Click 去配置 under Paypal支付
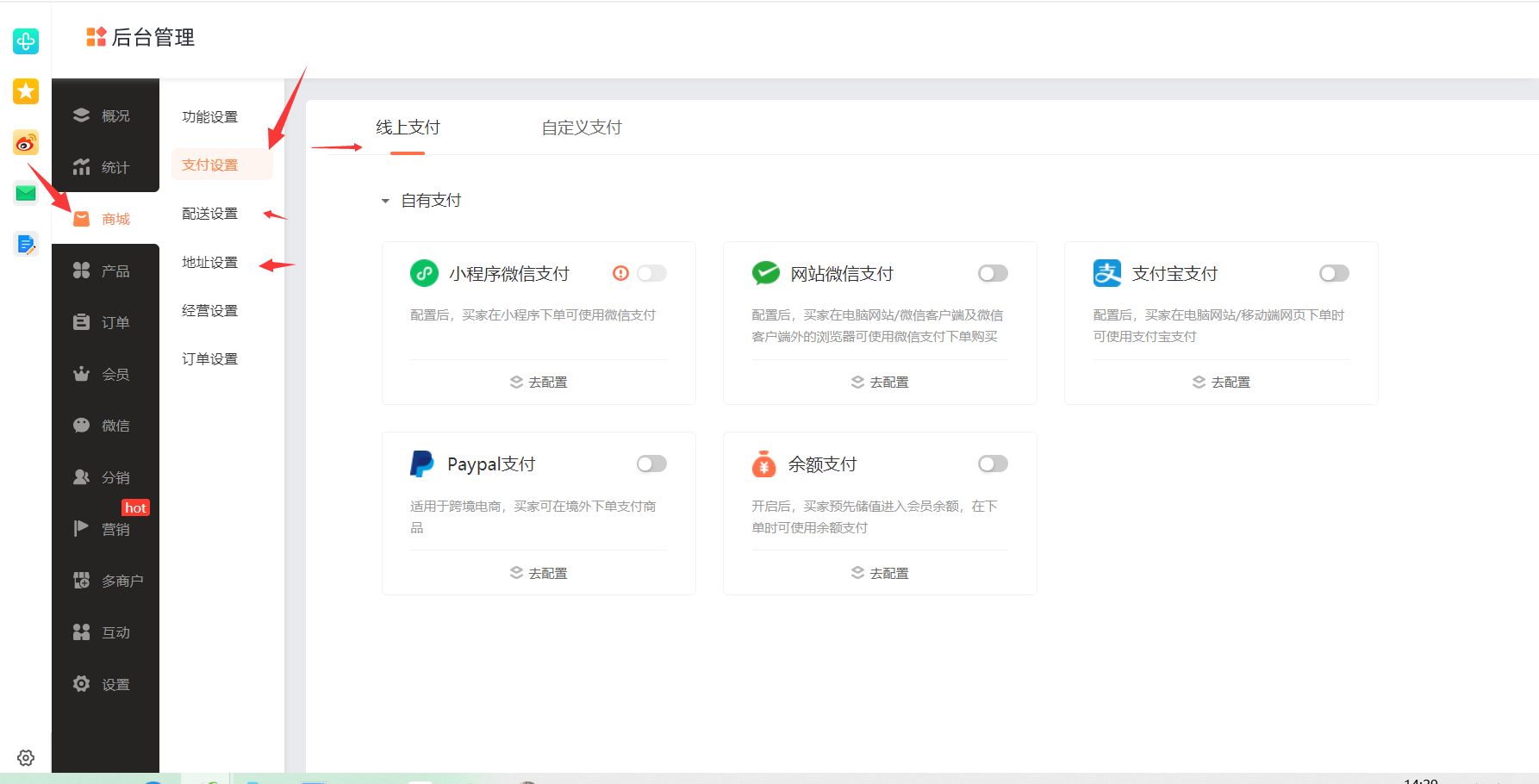This screenshot has height=784, width=1539. [539, 573]
